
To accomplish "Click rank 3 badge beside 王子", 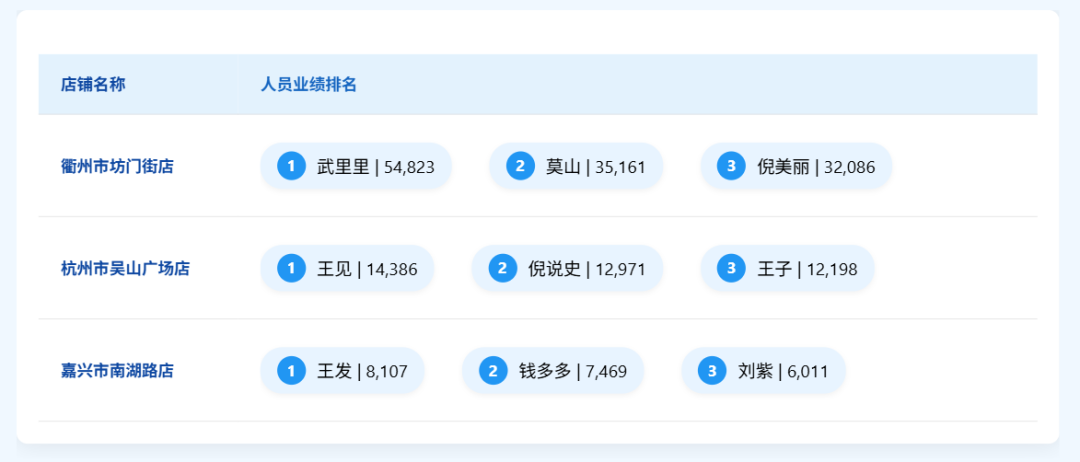I will coord(731,269).
